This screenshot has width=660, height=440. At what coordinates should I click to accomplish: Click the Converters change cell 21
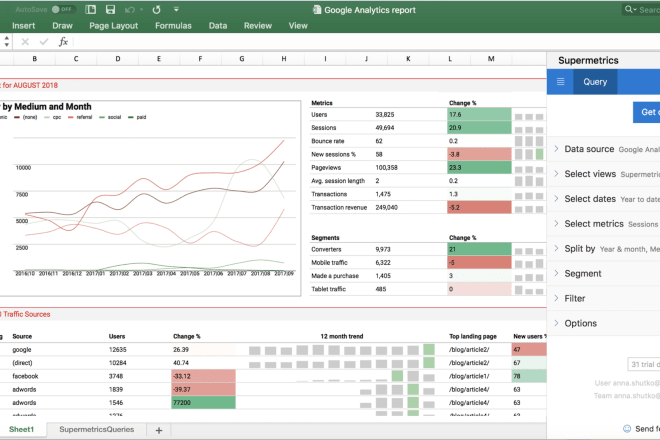pos(479,249)
